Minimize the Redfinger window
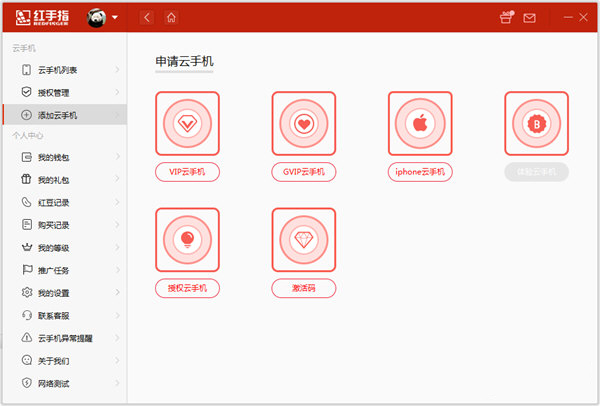The height and width of the screenshot is (406, 600). click(x=568, y=17)
